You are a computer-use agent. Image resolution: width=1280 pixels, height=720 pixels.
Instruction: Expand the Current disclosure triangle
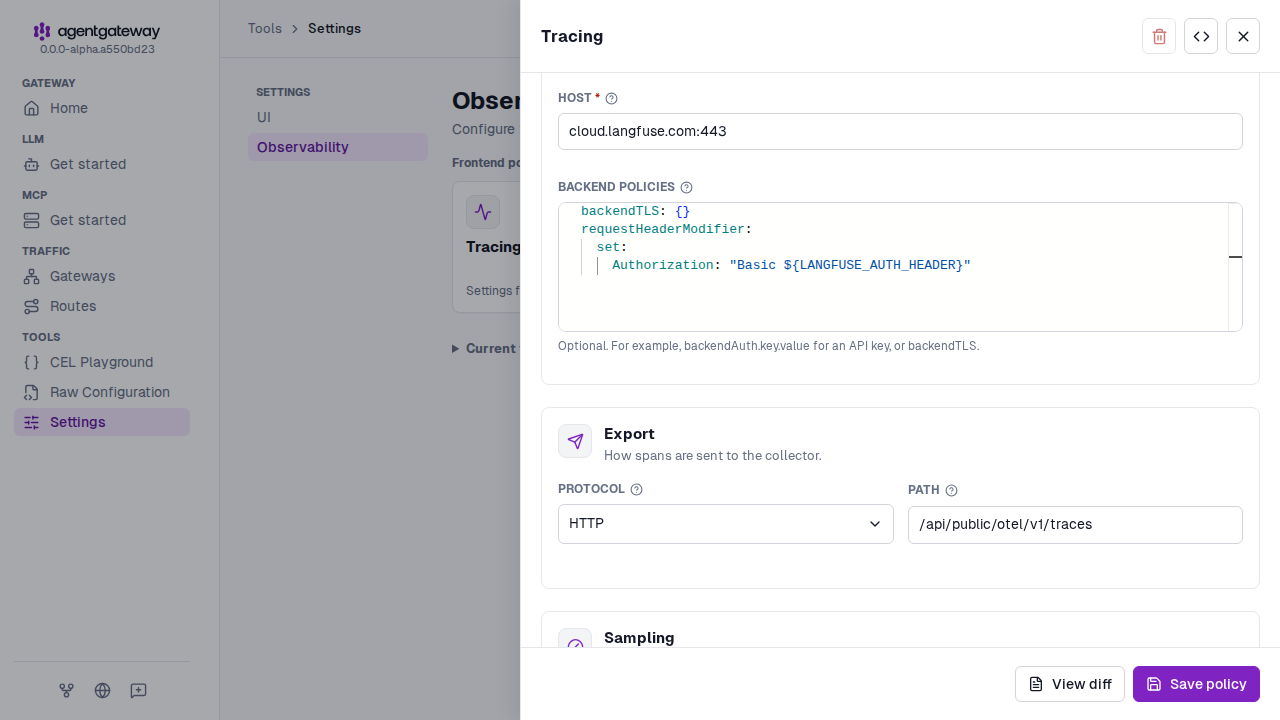point(456,348)
